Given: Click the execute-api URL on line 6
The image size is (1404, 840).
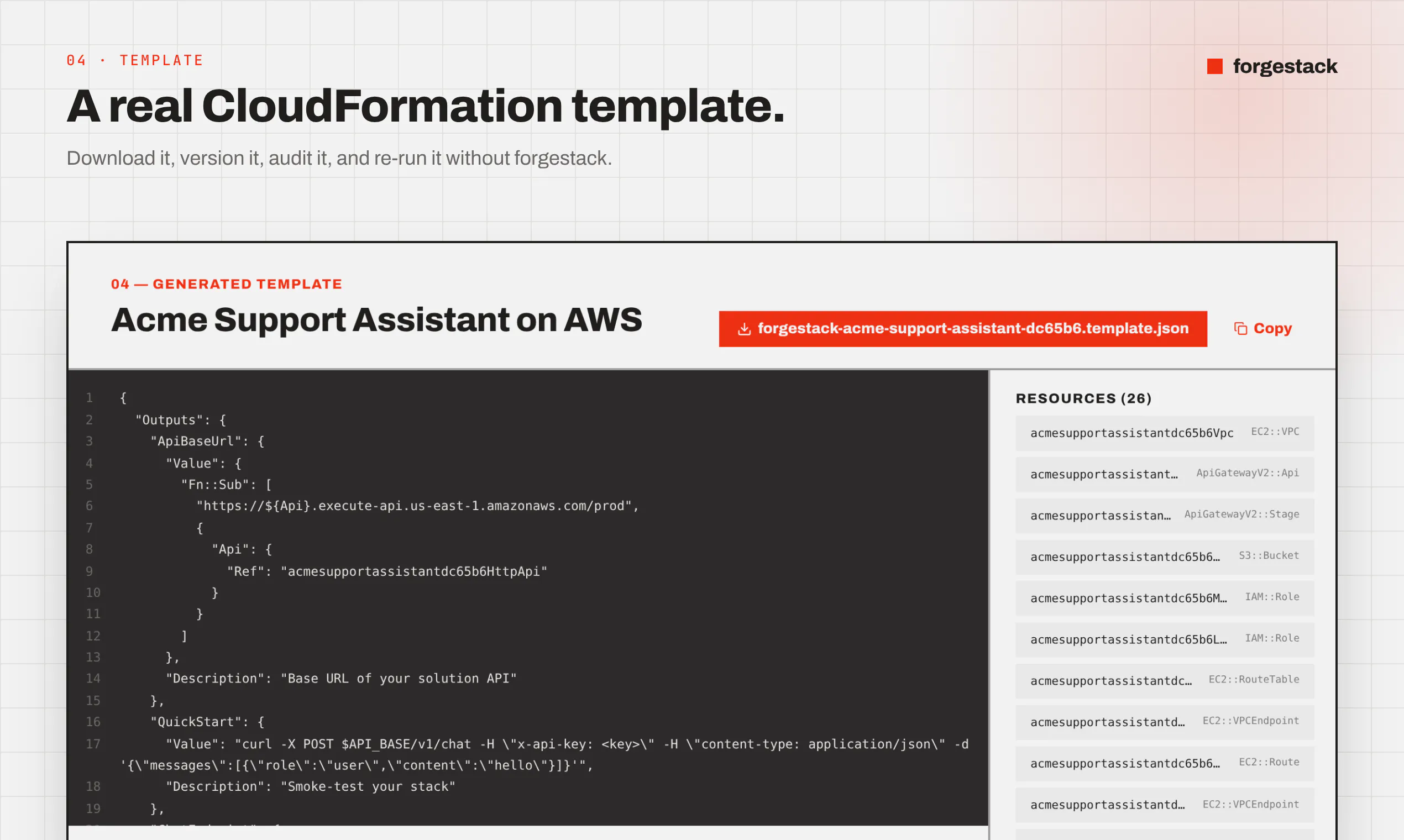Looking at the screenshot, I should (418, 506).
